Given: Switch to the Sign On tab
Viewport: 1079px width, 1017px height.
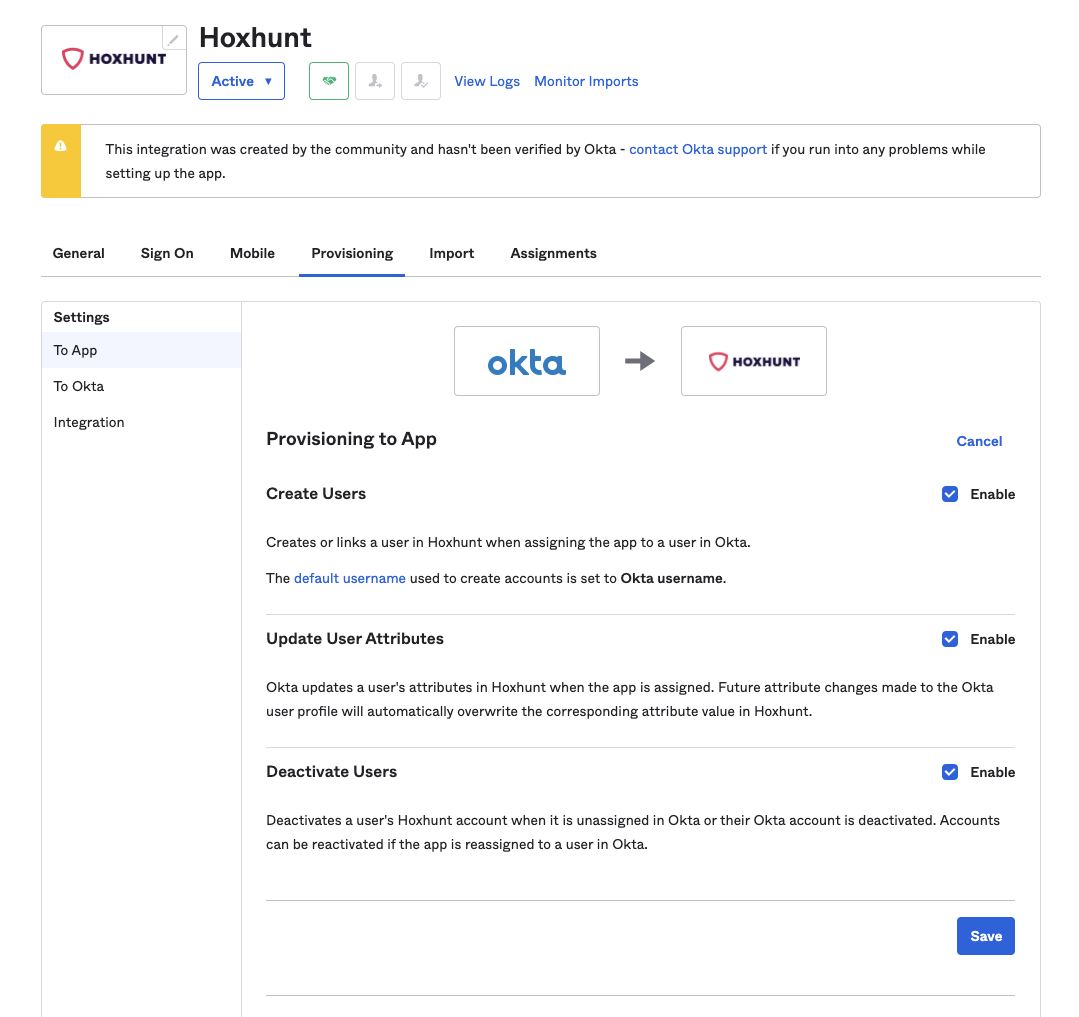Looking at the screenshot, I should click(167, 253).
